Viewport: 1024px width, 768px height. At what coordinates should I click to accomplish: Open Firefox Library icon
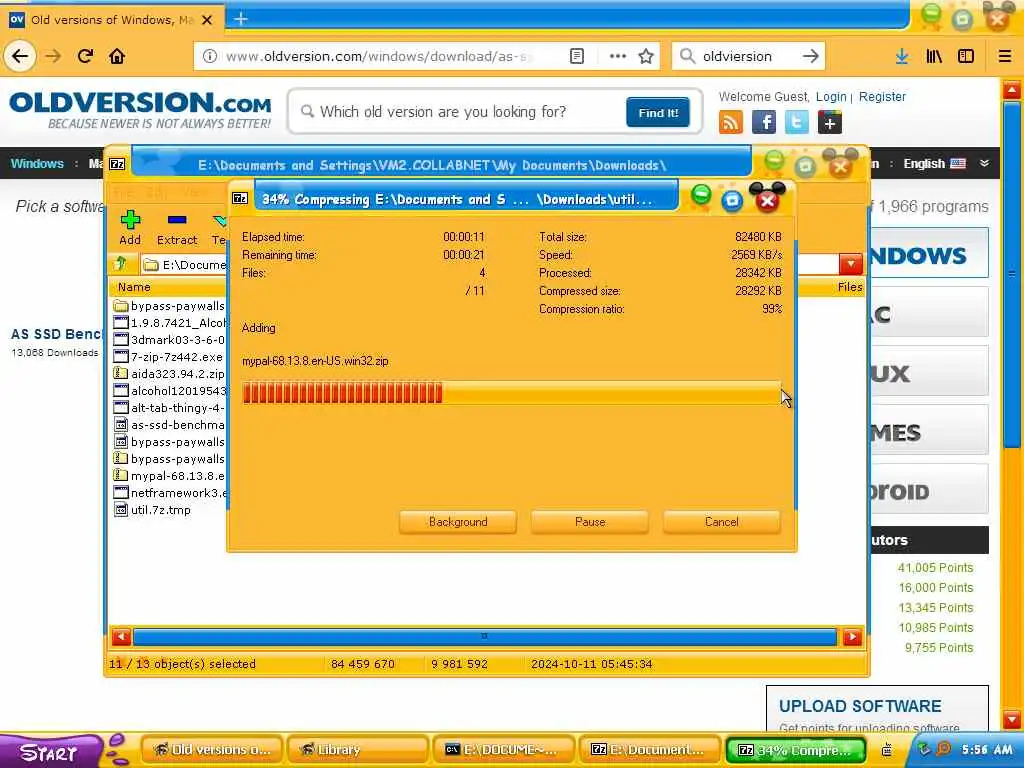[934, 56]
